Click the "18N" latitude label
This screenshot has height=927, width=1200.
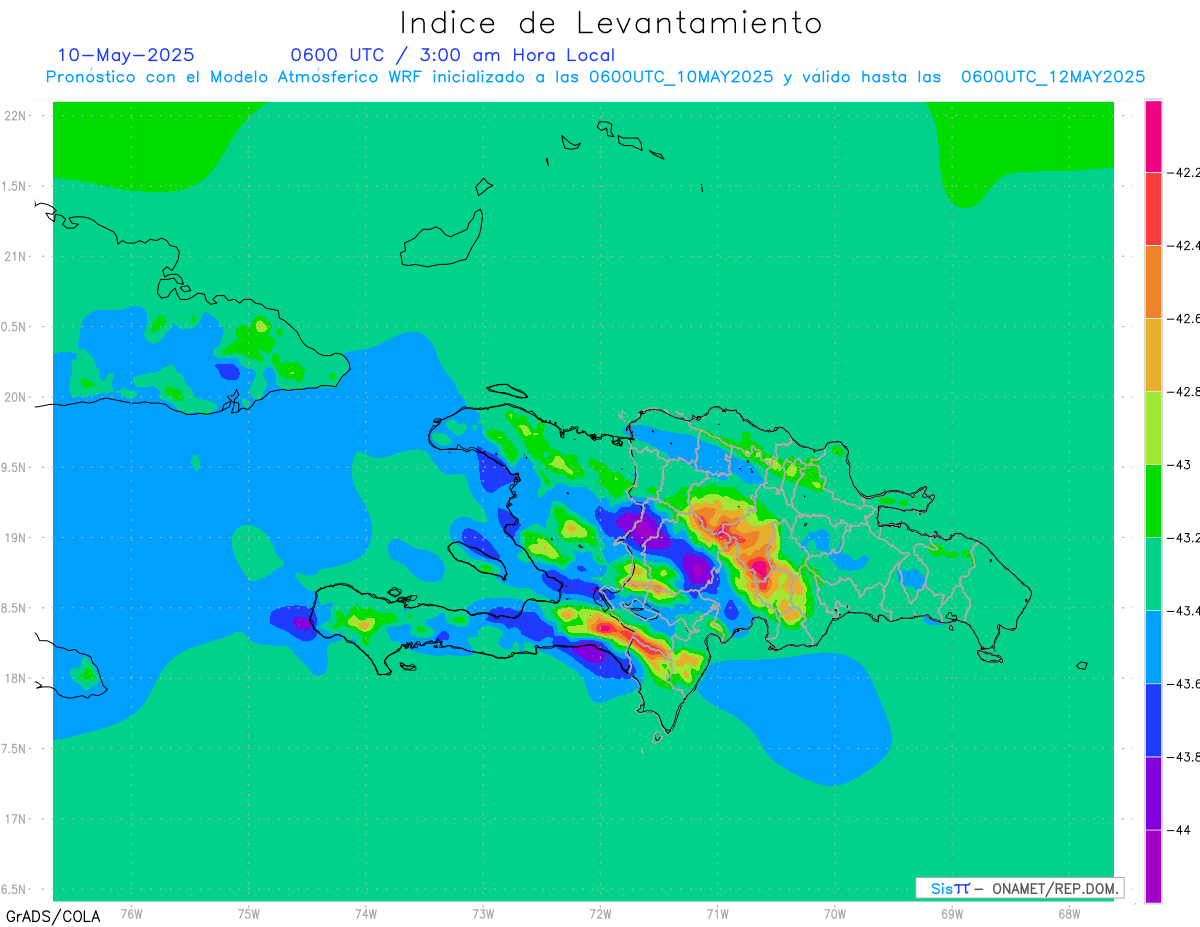(x=15, y=678)
